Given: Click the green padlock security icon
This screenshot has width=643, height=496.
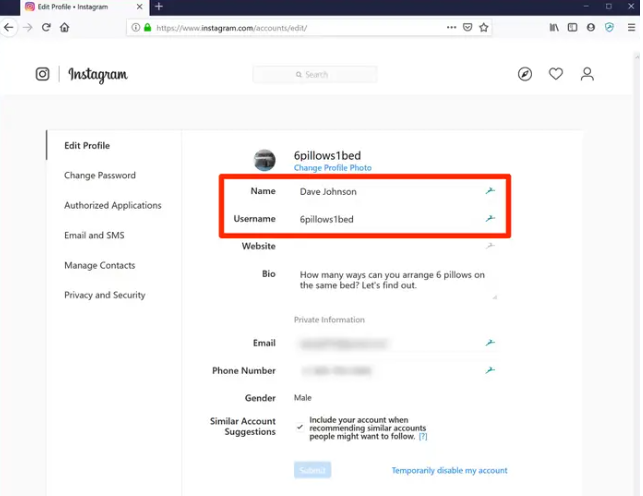Looking at the screenshot, I should [148, 27].
